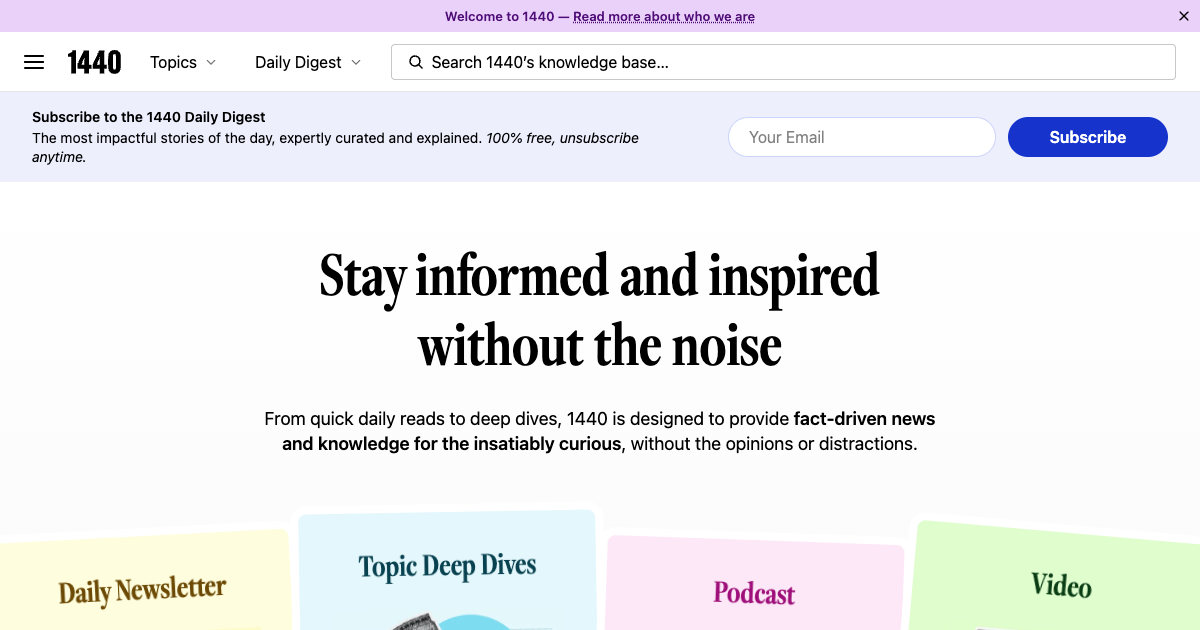
Task: Select the Daily Digest menu item
Action: pyautogui.click(x=297, y=62)
